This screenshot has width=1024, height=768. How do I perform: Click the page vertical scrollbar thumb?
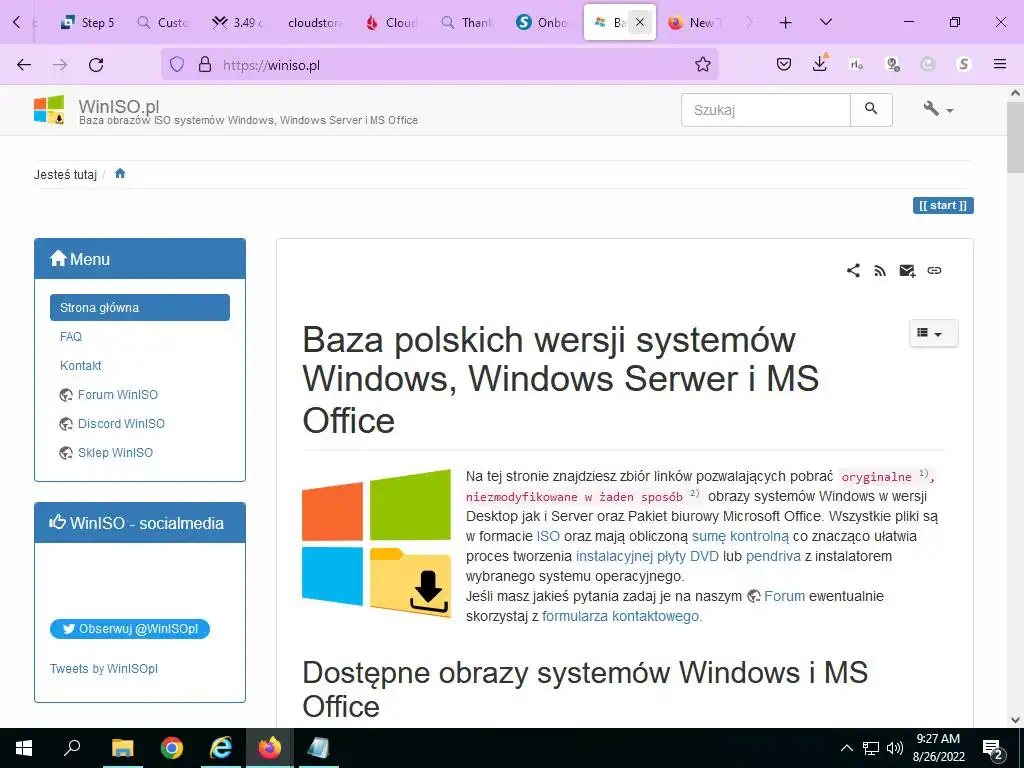click(1016, 137)
